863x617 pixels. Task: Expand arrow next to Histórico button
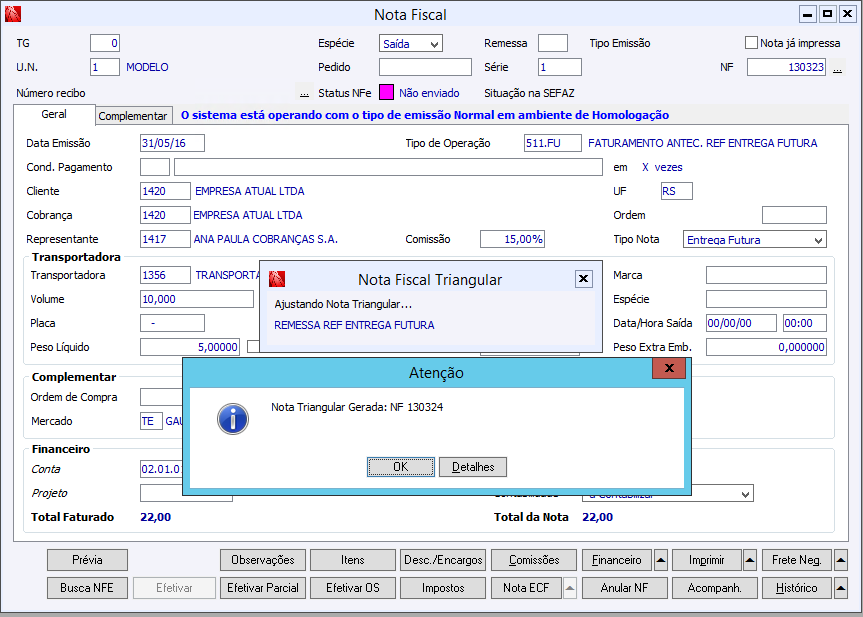(x=840, y=588)
